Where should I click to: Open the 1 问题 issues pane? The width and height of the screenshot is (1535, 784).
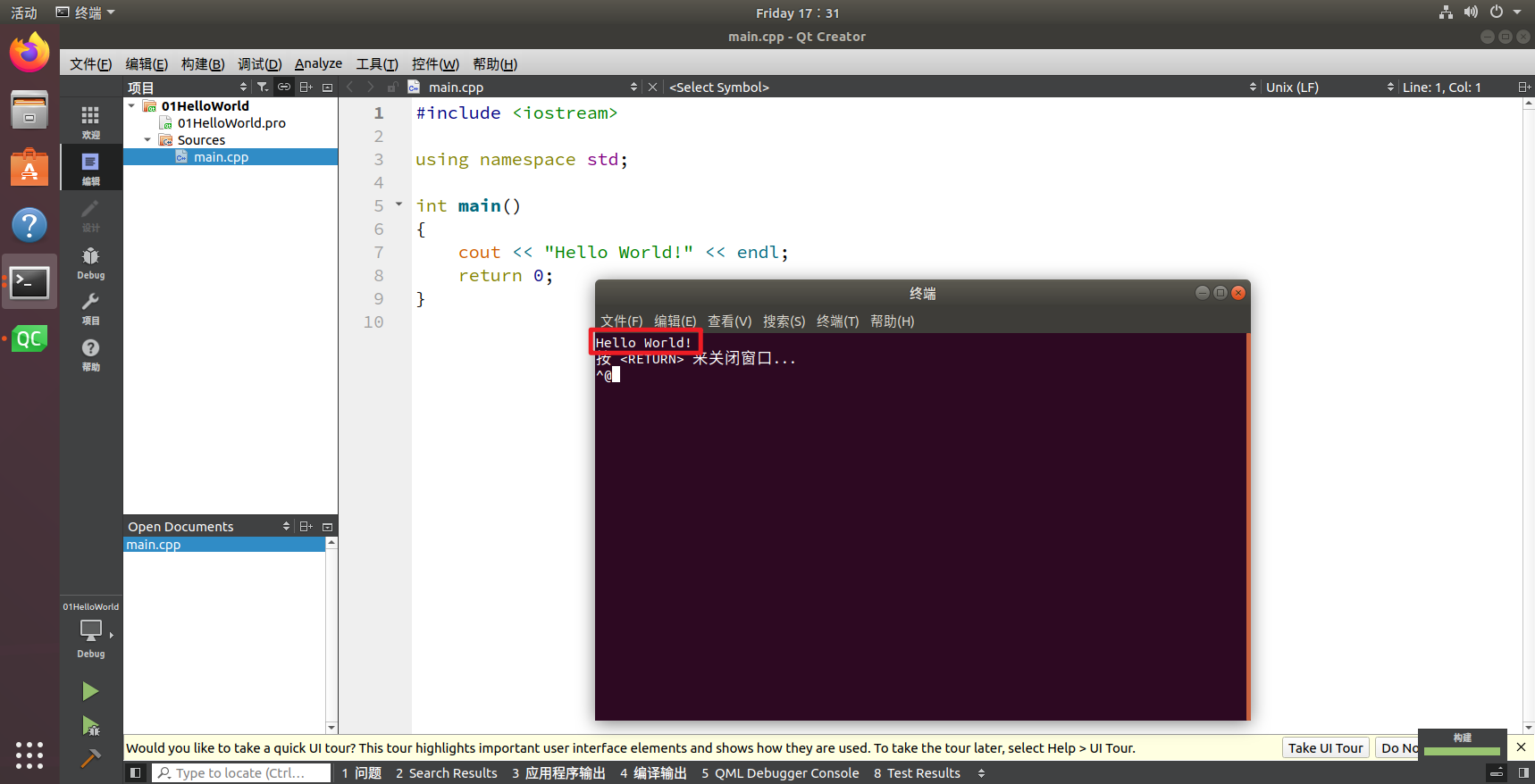pos(362,773)
